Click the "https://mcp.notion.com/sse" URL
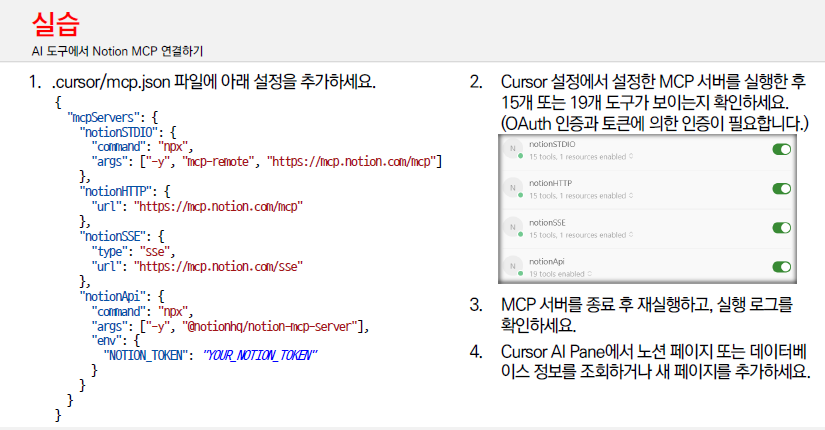 [x=218, y=266]
